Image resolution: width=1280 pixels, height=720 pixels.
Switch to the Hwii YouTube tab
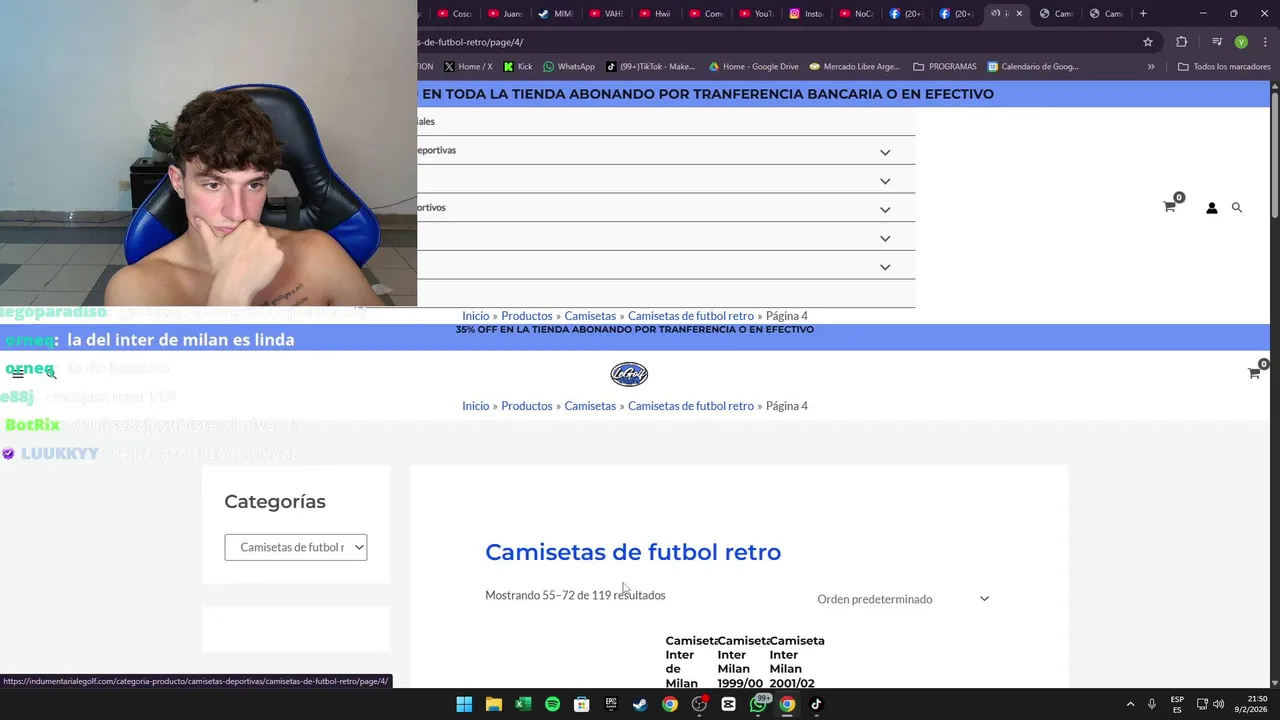click(656, 13)
